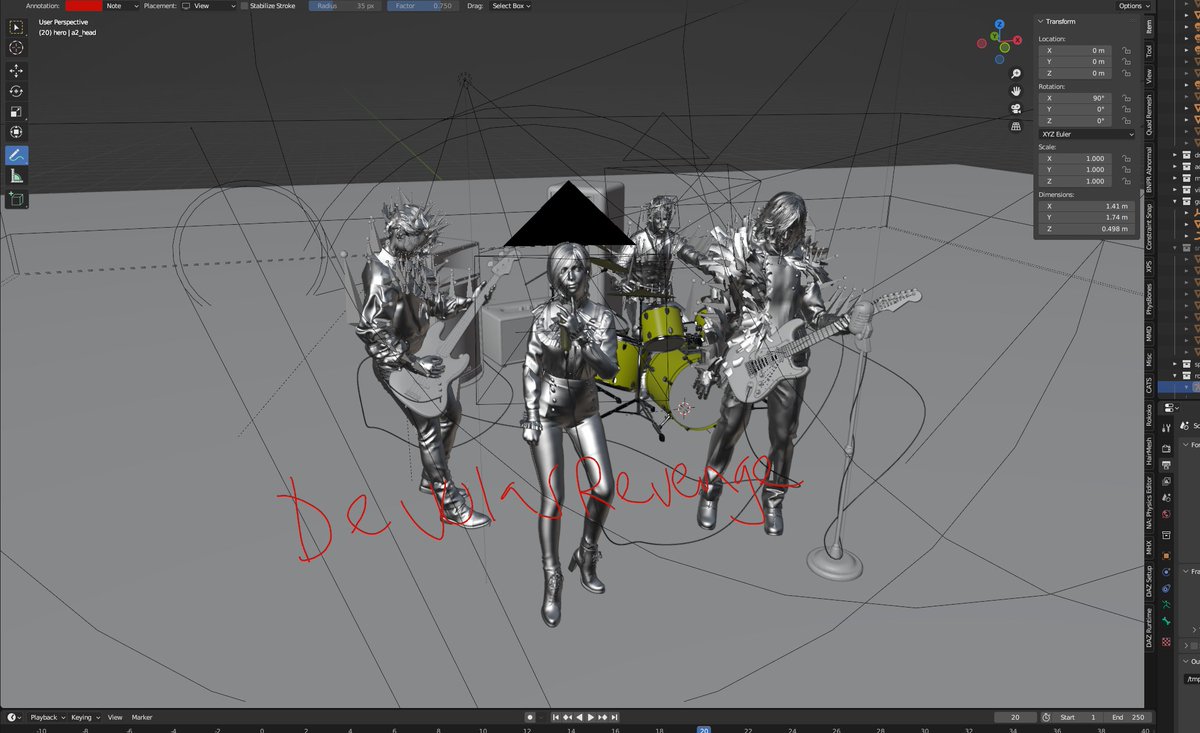Jump to previous keyframe
The image size is (1200, 733).
(568, 717)
